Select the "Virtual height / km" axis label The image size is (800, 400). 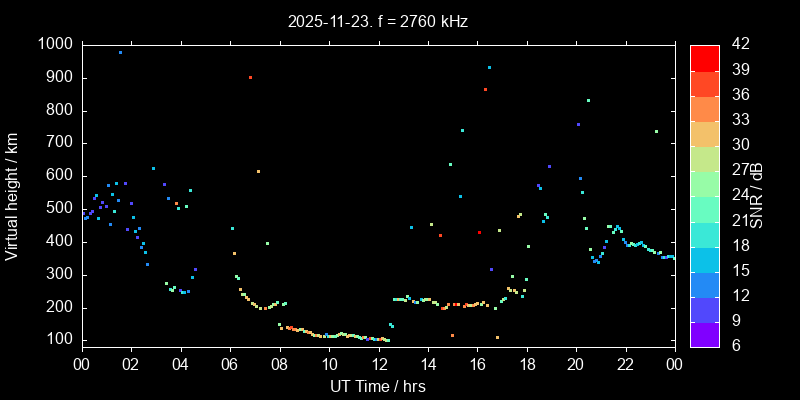tap(12, 195)
